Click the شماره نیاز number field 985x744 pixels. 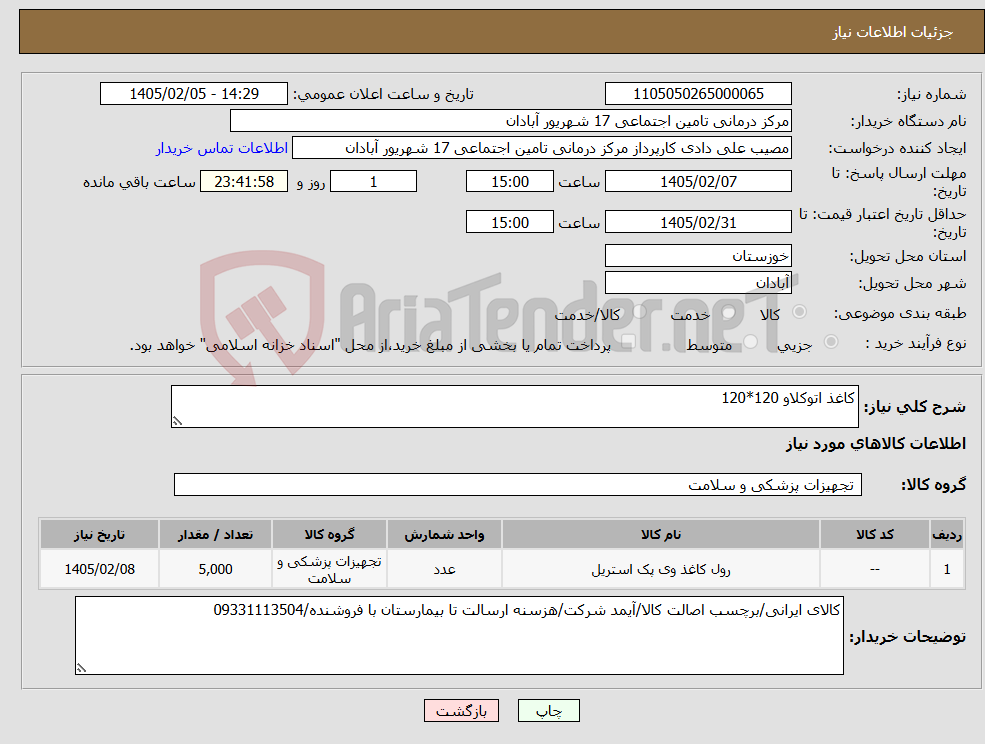698,94
